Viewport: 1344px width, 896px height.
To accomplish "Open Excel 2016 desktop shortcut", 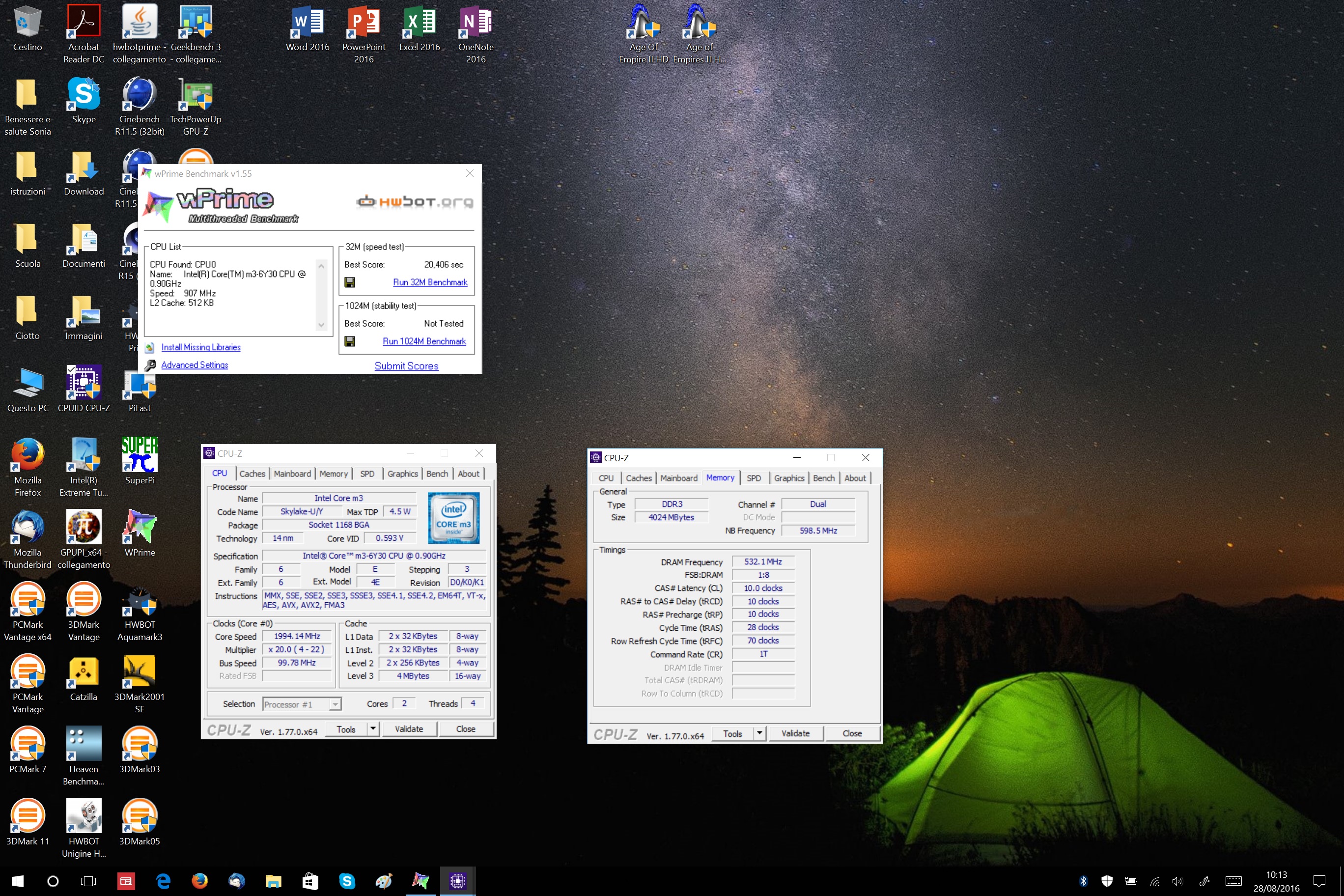I will coord(420,28).
